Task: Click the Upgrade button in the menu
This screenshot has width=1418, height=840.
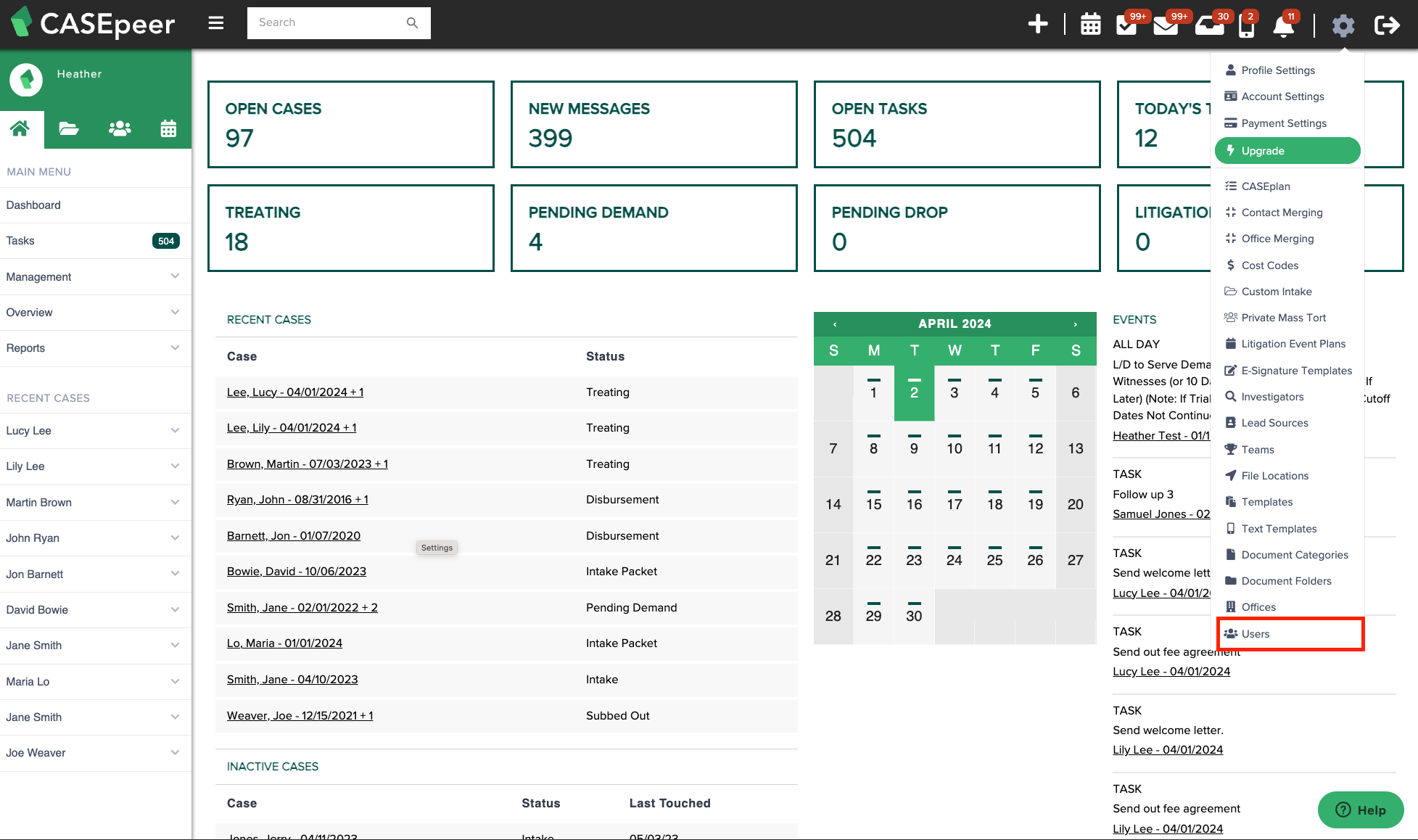Action: pos(1287,150)
